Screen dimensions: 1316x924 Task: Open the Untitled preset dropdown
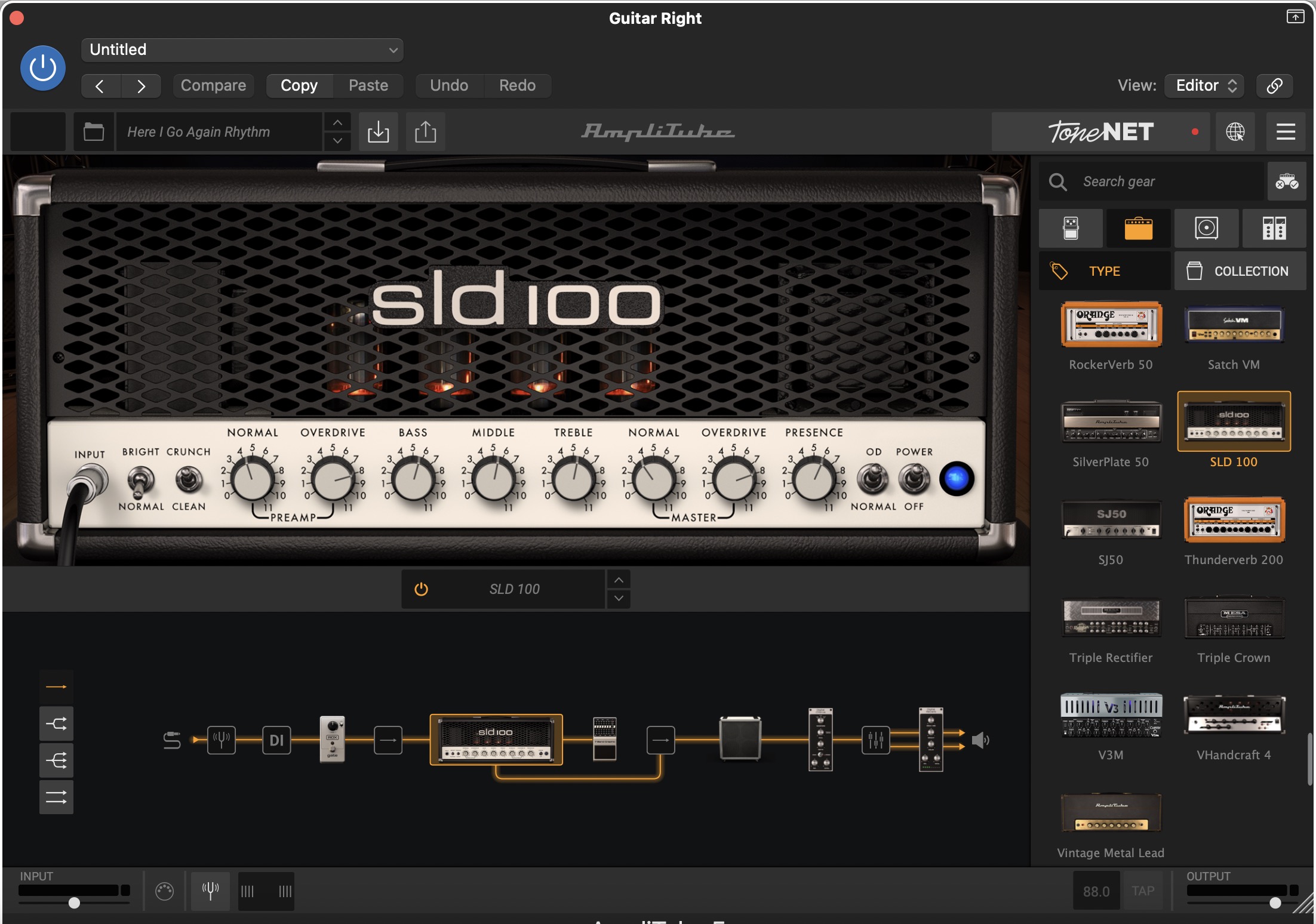242,50
